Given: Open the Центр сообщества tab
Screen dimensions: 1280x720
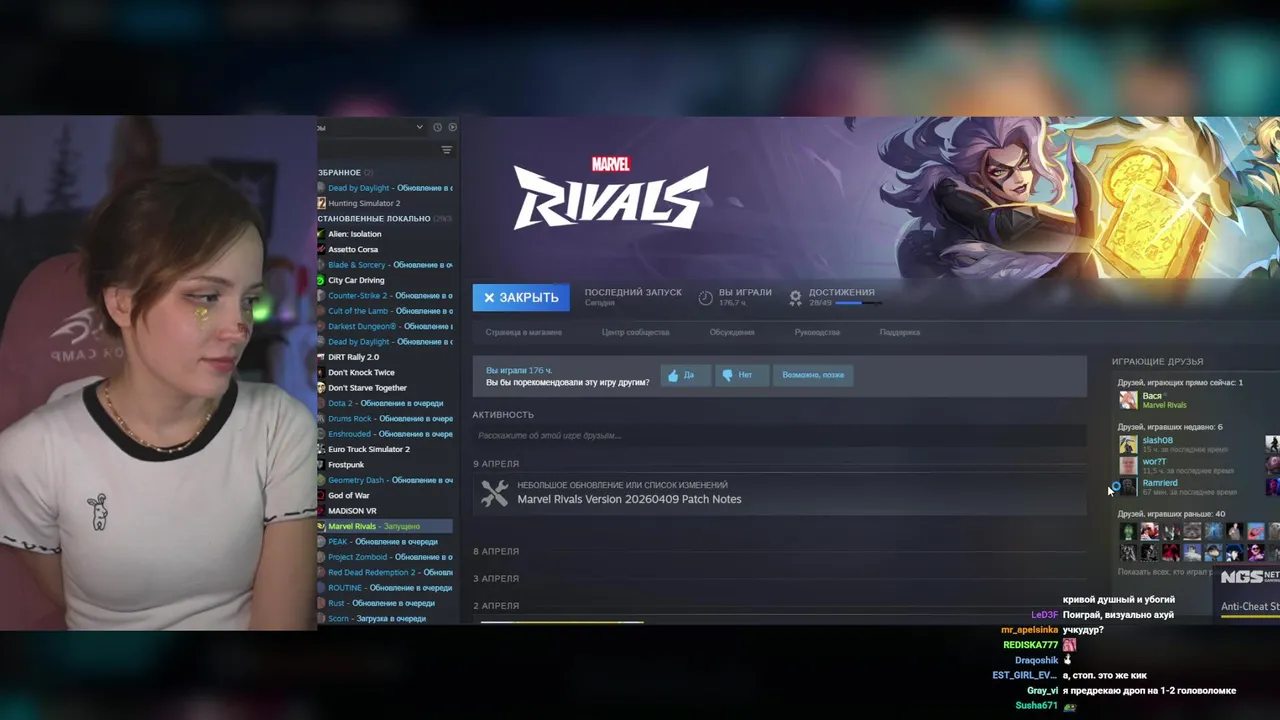Looking at the screenshot, I should [x=636, y=332].
